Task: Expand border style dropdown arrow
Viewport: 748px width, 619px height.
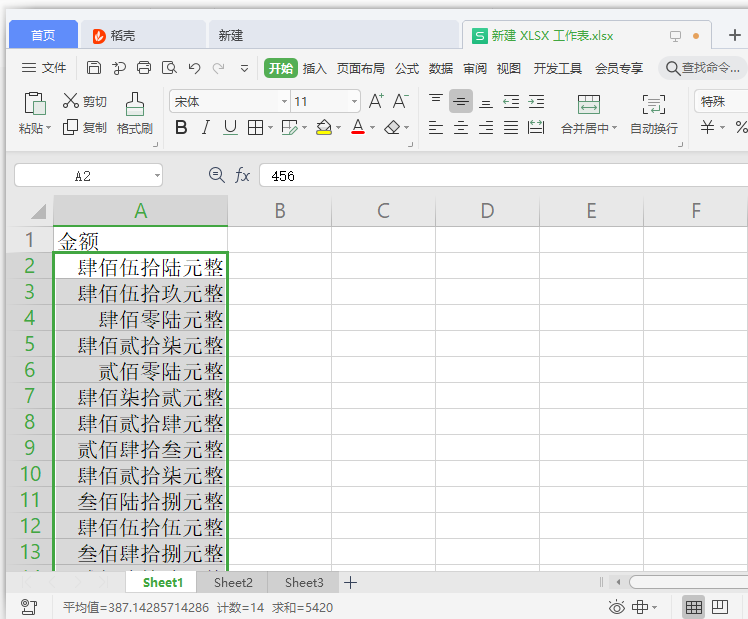Action: (270, 127)
